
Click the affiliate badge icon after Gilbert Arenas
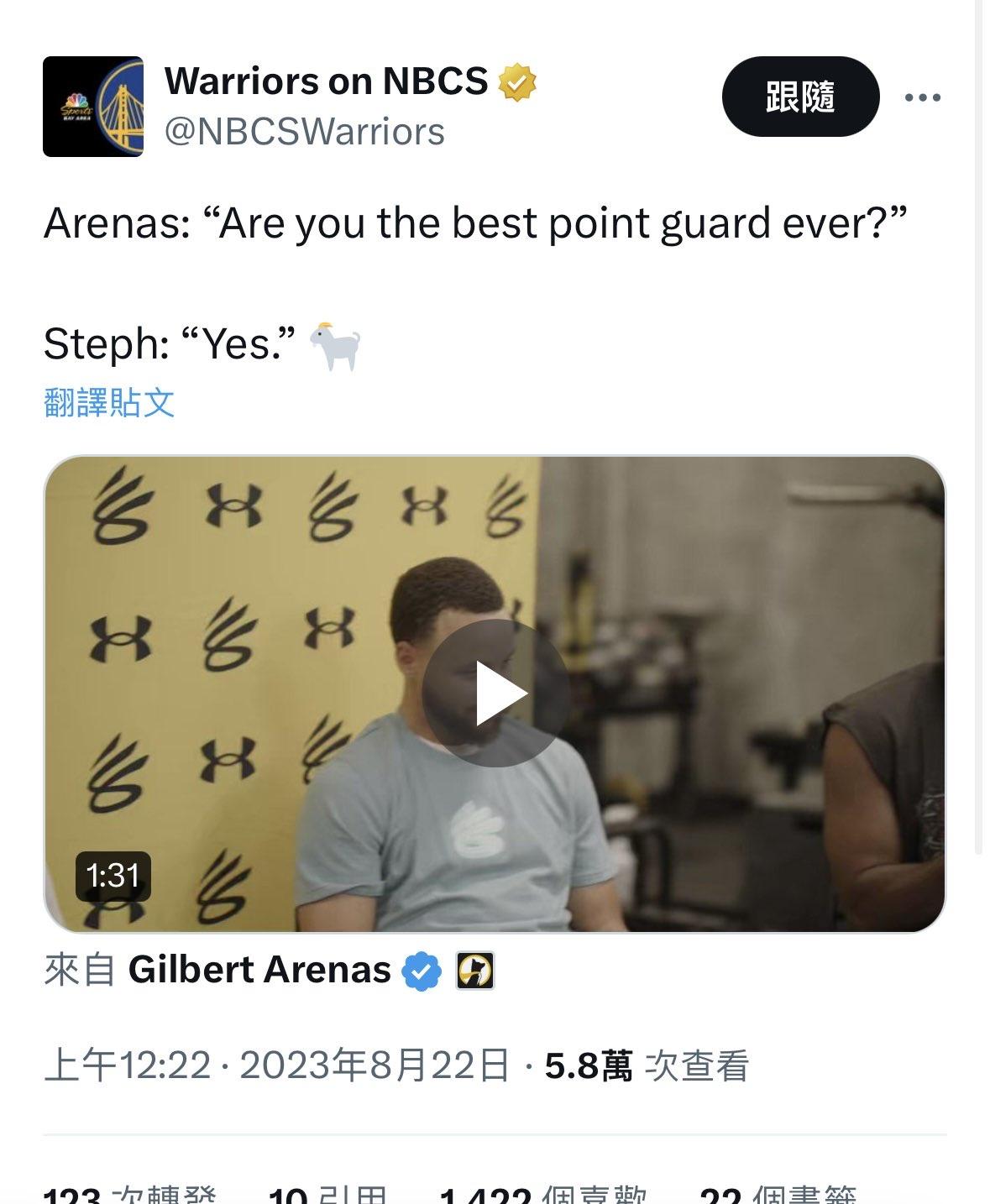coord(475,971)
